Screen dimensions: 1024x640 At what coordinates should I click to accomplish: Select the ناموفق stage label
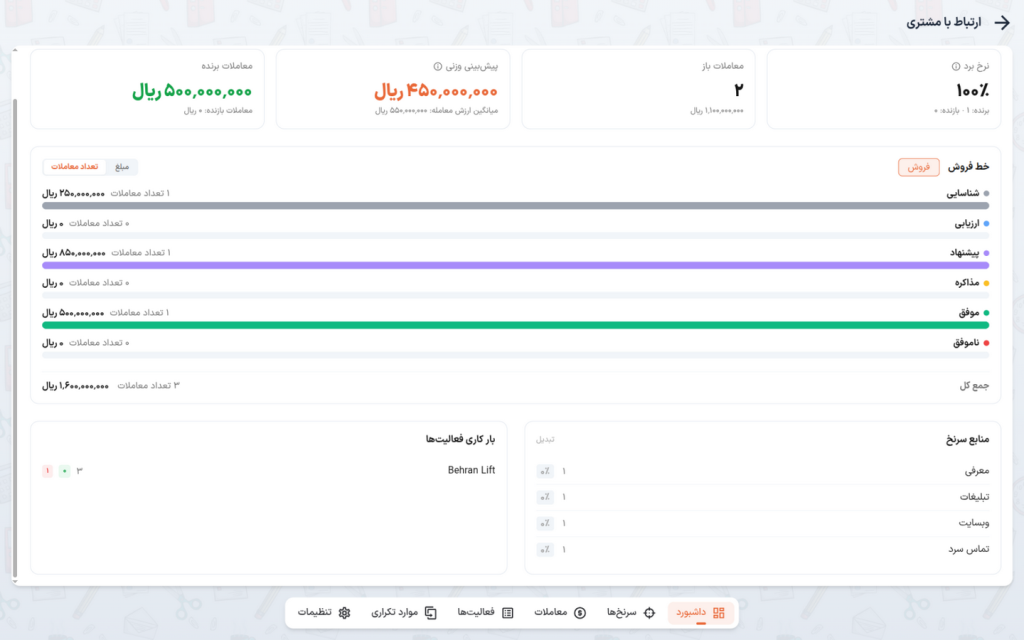966,343
